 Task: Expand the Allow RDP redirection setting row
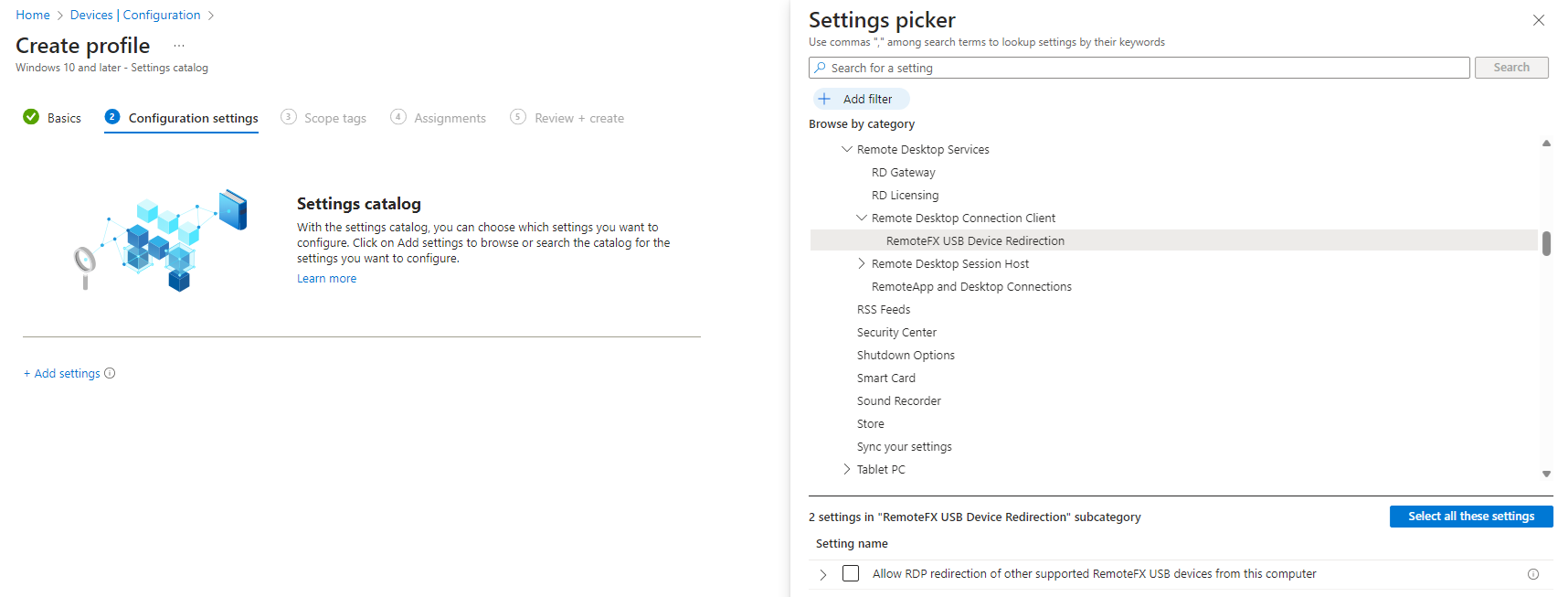click(823, 574)
